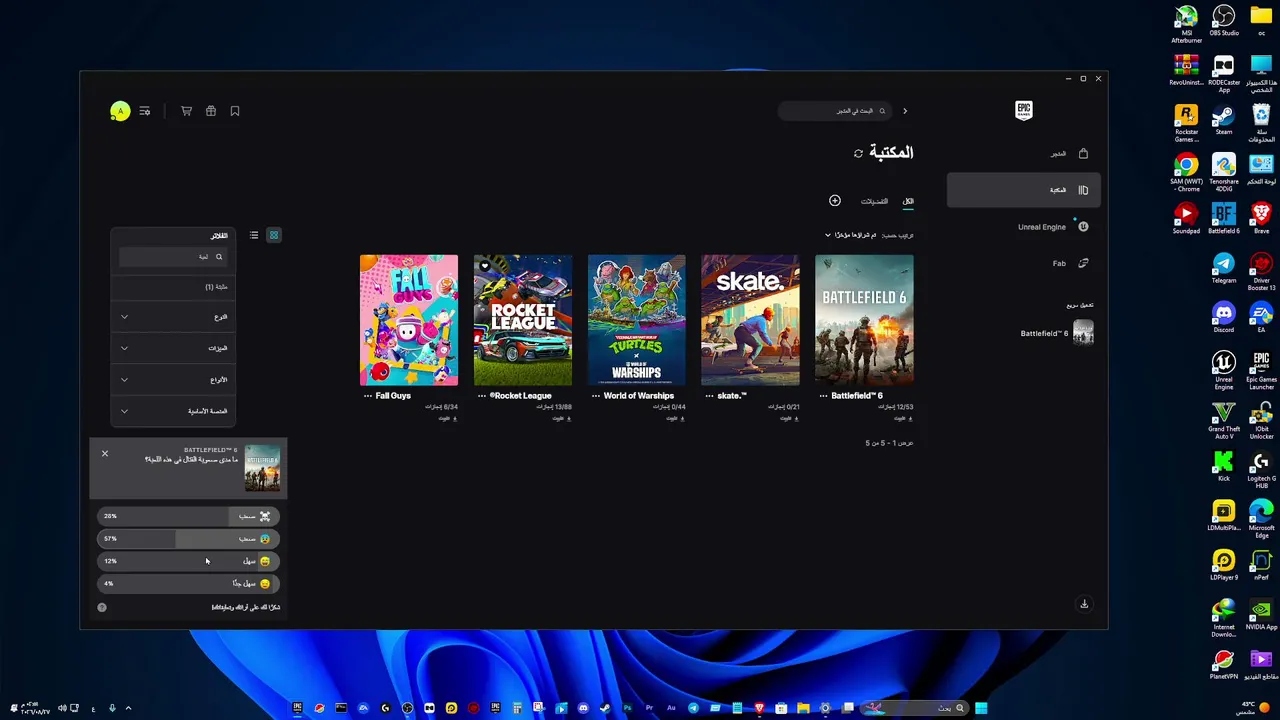Open Telegram desktop shortcut
Screen dimensions: 1280x720
click(x=1224, y=268)
